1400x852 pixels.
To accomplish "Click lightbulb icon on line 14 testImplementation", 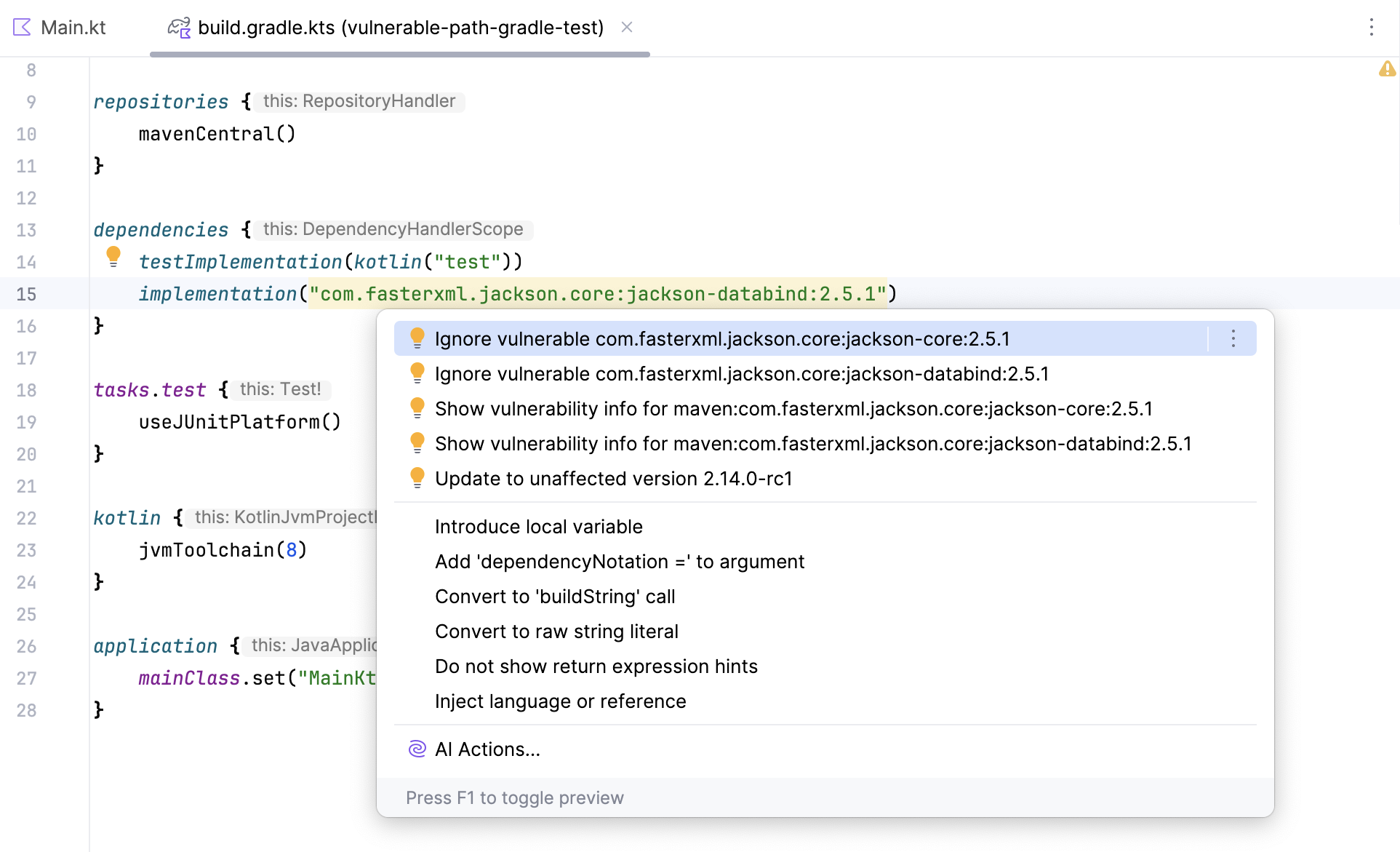I will coord(113,258).
